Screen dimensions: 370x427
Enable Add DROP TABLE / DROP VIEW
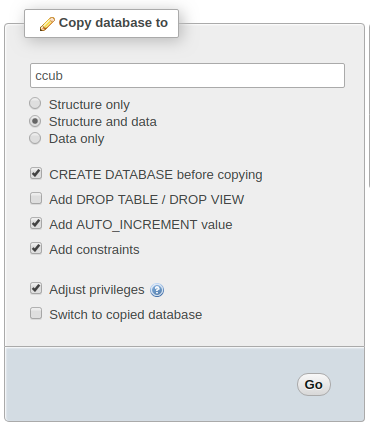(x=36, y=198)
